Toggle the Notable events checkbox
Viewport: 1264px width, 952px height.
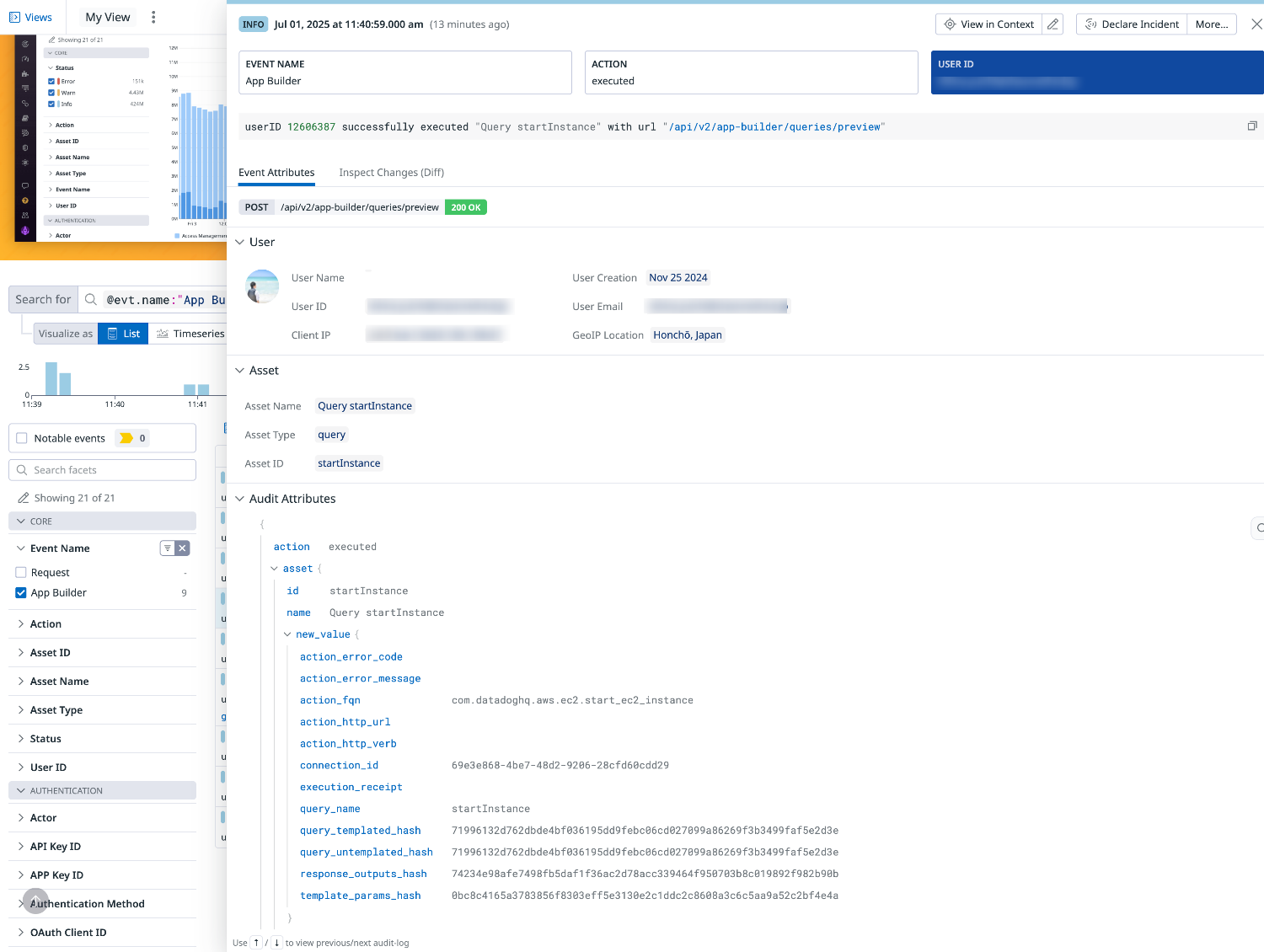[22, 438]
